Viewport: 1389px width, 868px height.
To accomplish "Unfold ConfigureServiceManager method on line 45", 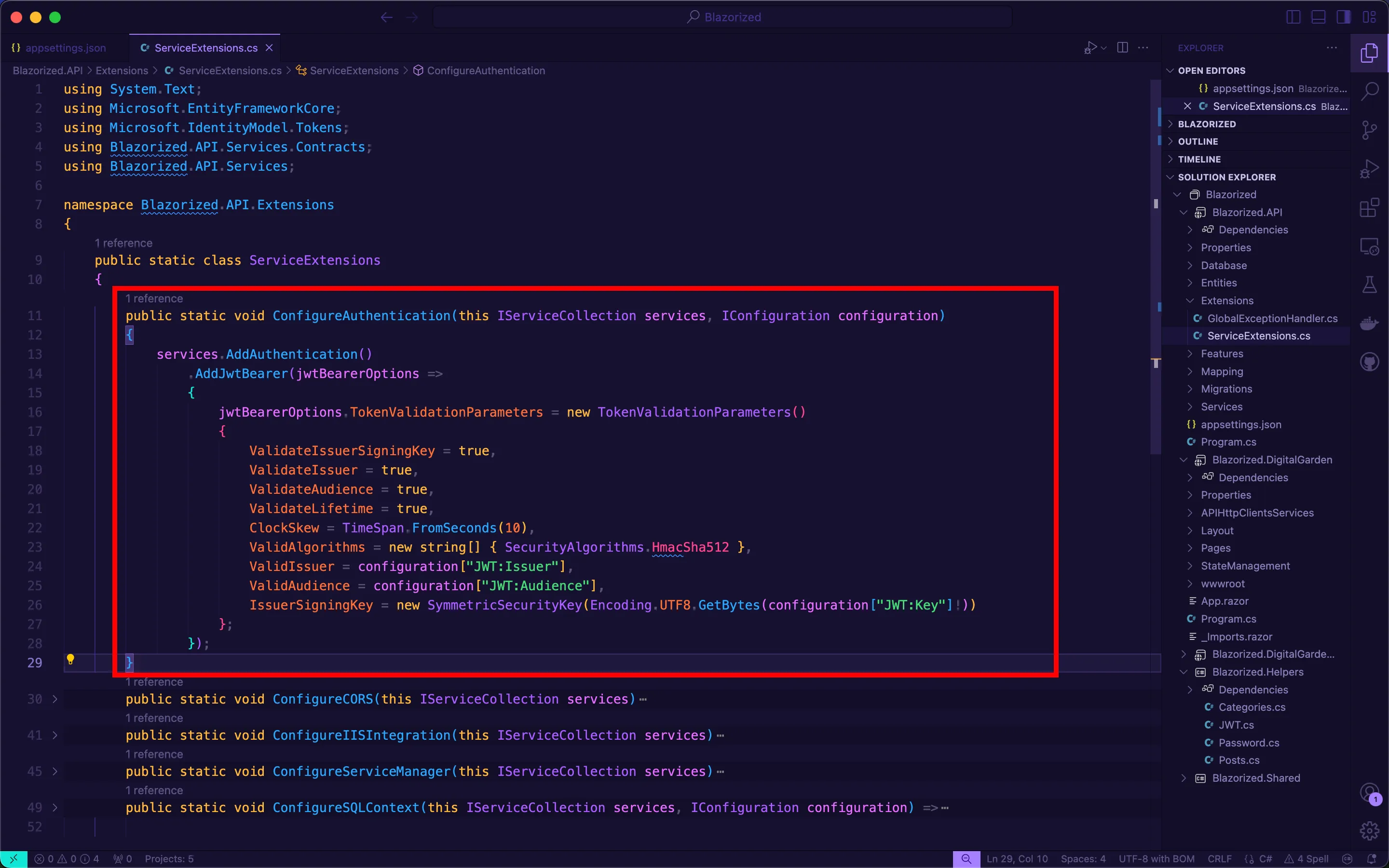I will coord(54,771).
